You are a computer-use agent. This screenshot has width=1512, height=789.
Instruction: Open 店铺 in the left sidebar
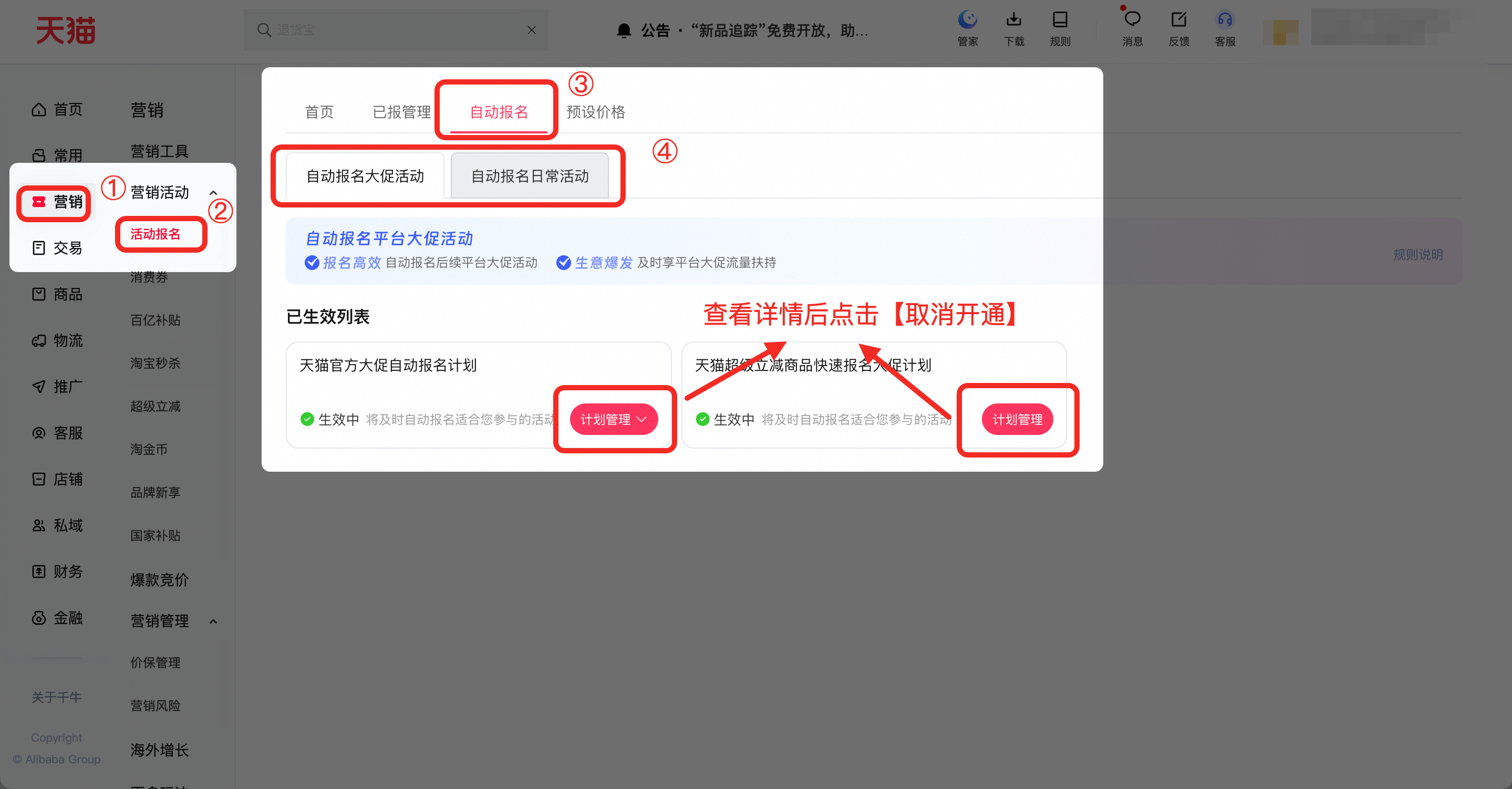[x=57, y=479]
